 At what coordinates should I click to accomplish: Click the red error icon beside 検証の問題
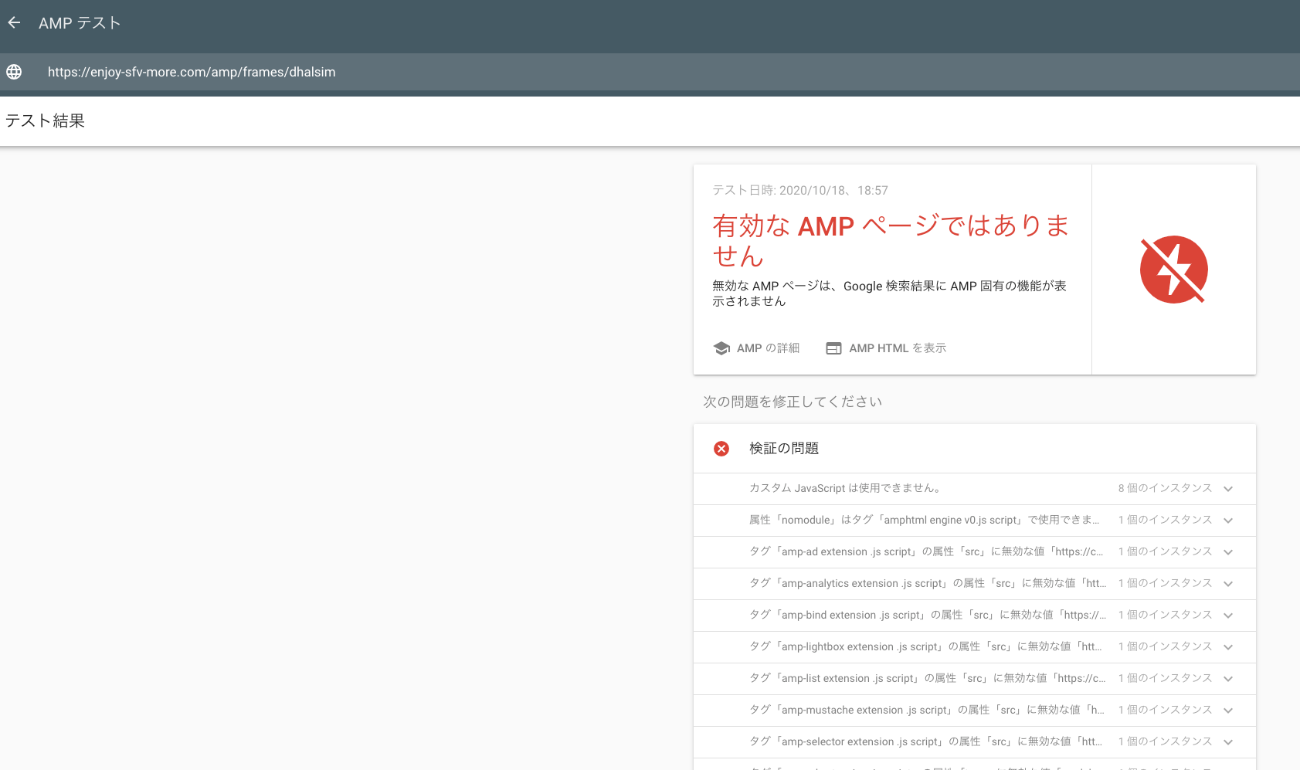[721, 448]
